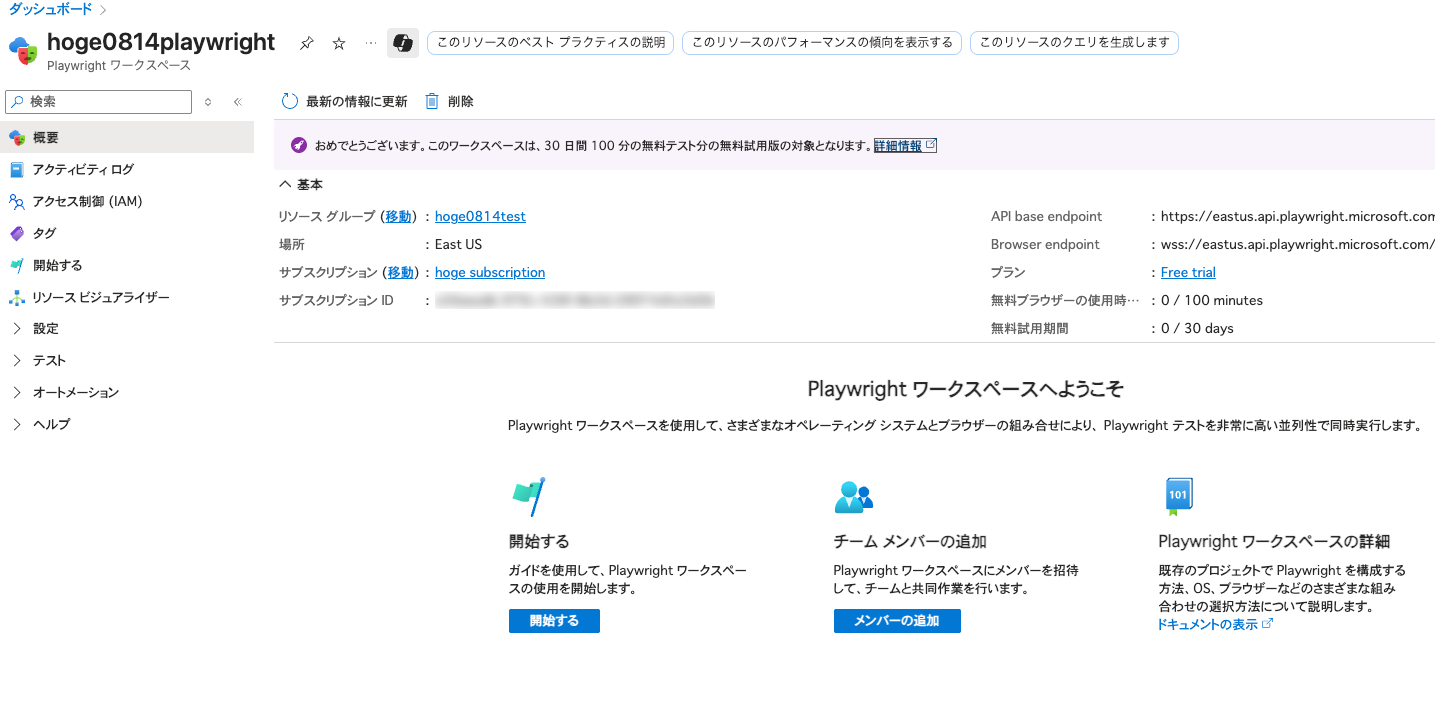The width and height of the screenshot is (1435, 719).
Task: Click 移動 link next to リソース グループ
Action: (x=398, y=216)
